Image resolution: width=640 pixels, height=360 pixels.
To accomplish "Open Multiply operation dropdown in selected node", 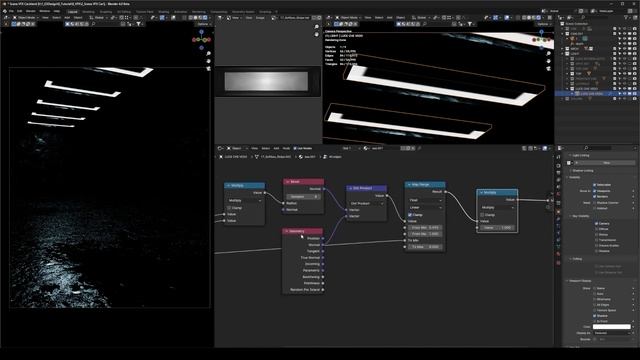I will 497,207.
